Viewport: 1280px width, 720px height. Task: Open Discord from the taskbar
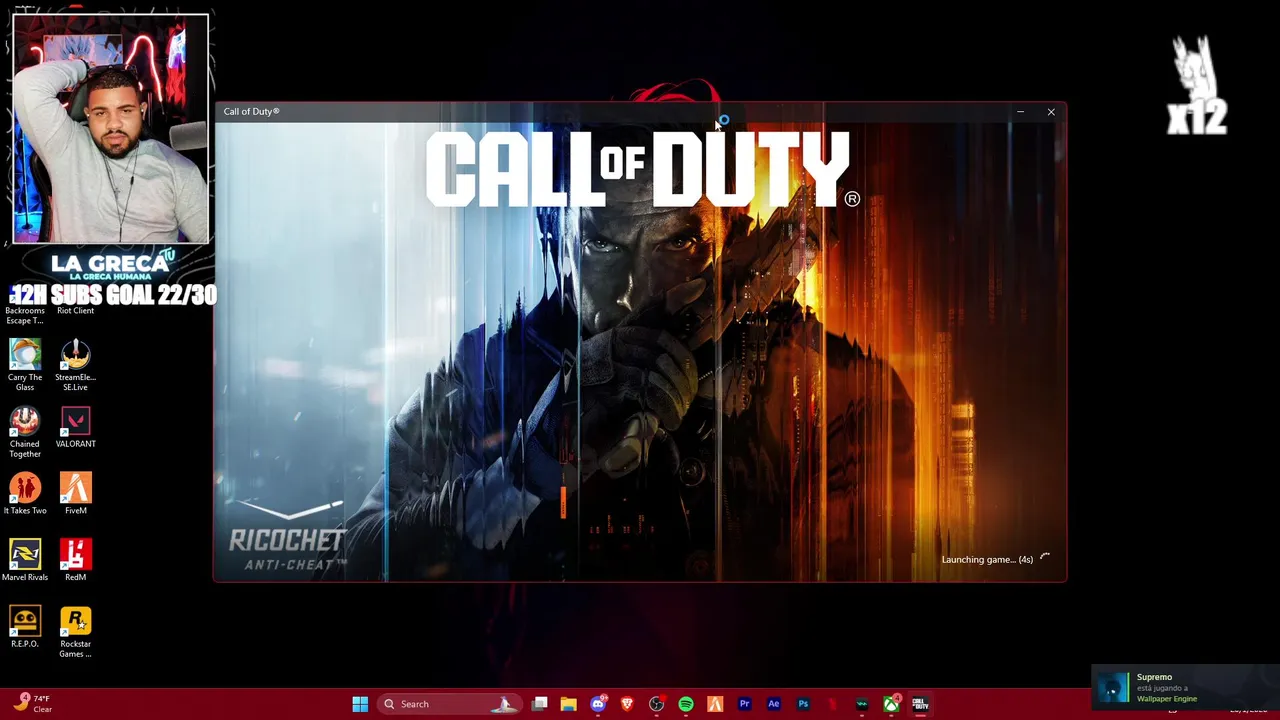pos(598,704)
